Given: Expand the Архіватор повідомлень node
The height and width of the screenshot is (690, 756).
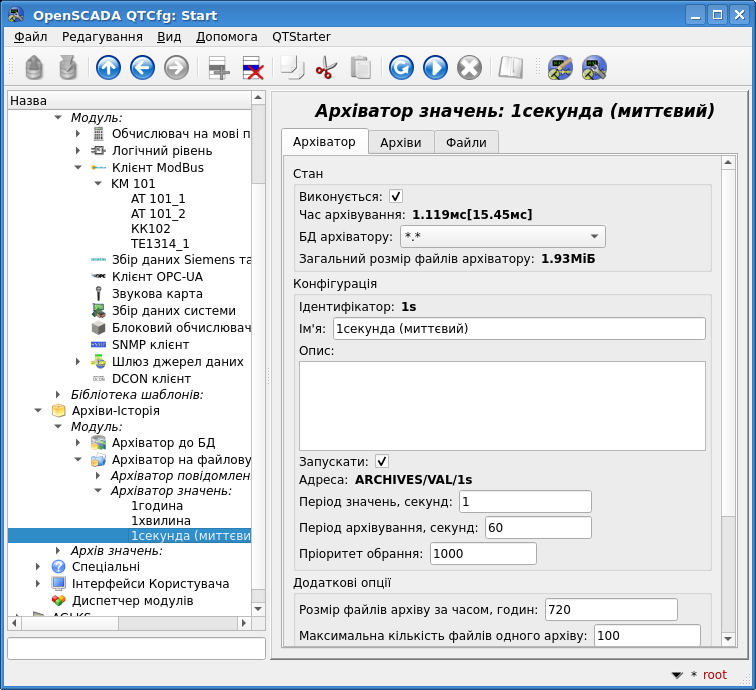Looking at the screenshot, I should tap(98, 475).
